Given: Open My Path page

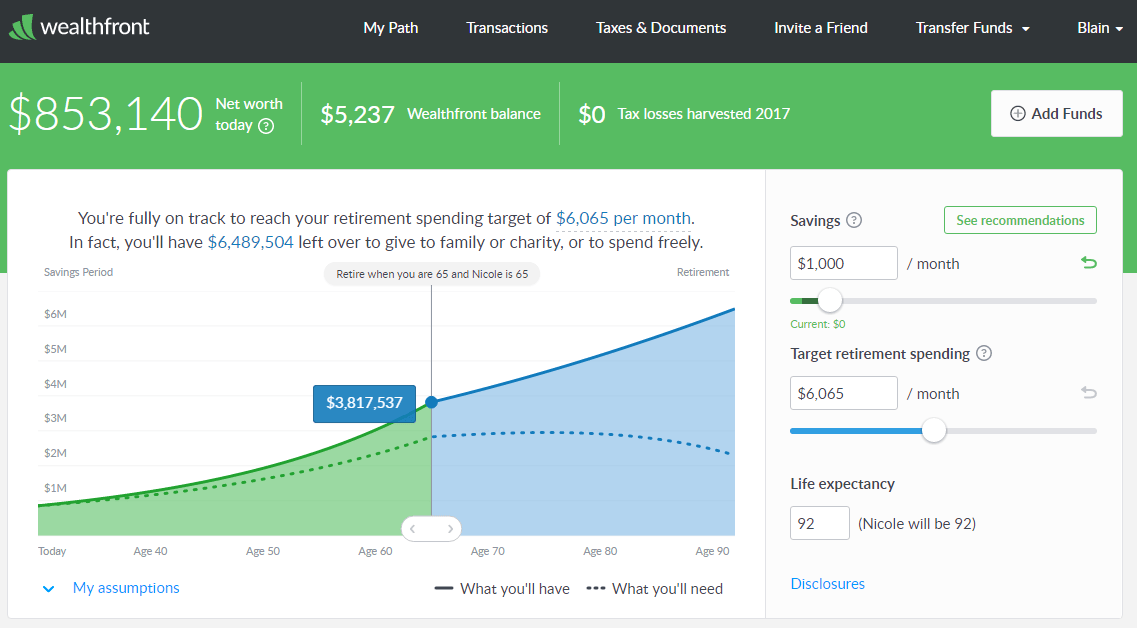Looking at the screenshot, I should 391,28.
